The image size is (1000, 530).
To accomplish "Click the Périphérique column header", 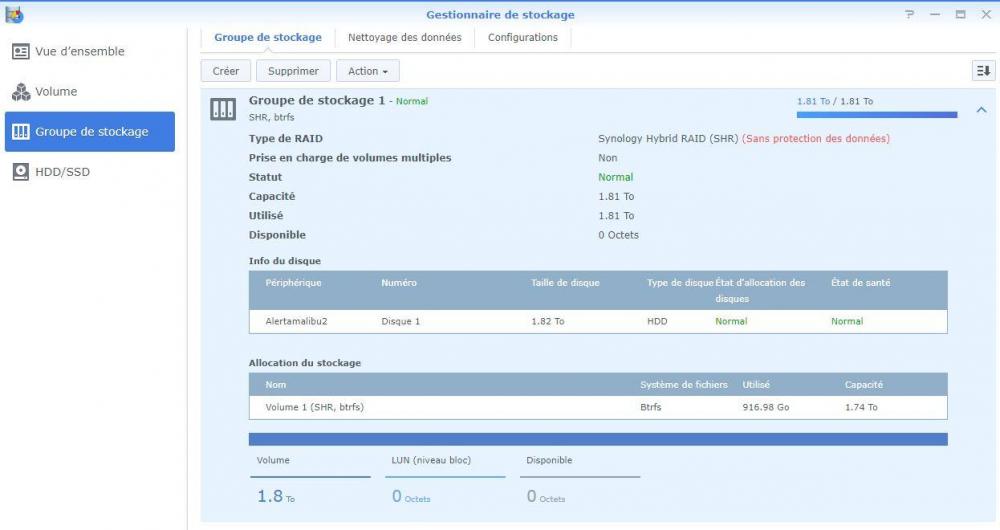I will point(293,283).
